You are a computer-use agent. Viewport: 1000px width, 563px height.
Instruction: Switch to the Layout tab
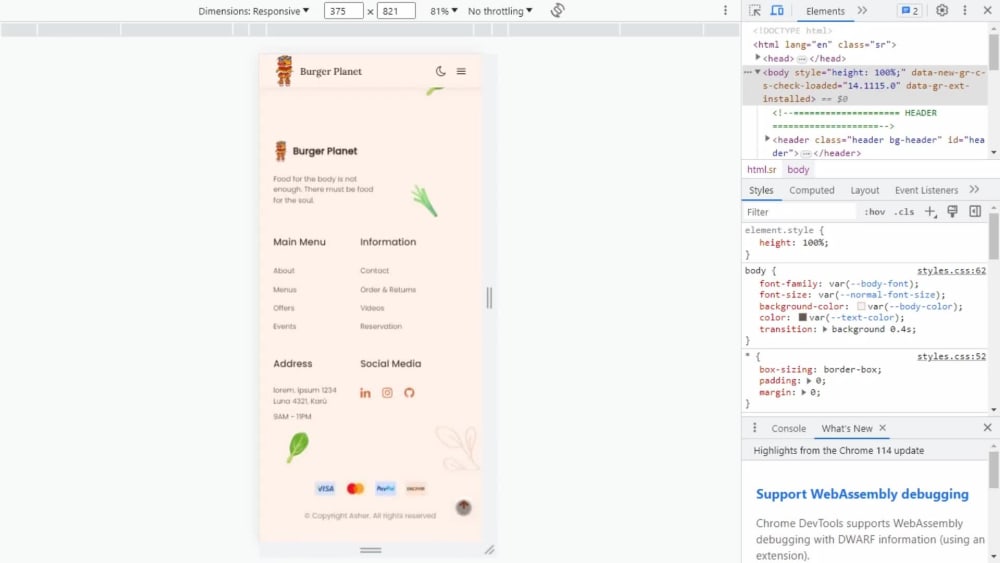click(865, 190)
